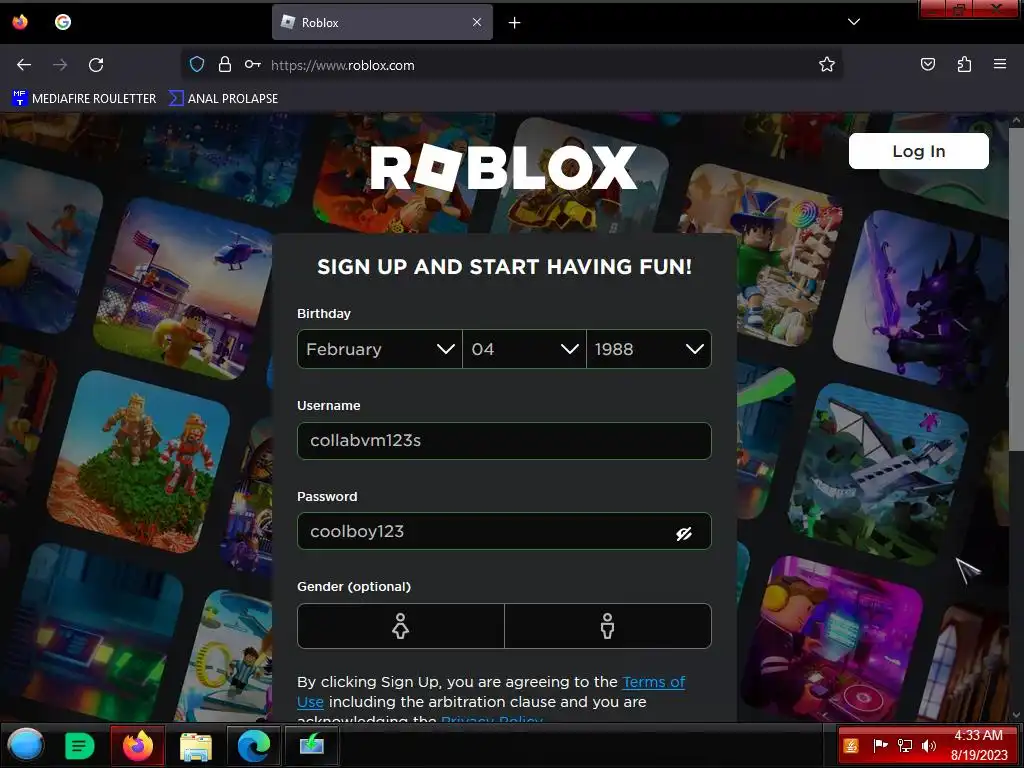Click the Log In button
Screen dimensions: 1024x768
[918, 151]
